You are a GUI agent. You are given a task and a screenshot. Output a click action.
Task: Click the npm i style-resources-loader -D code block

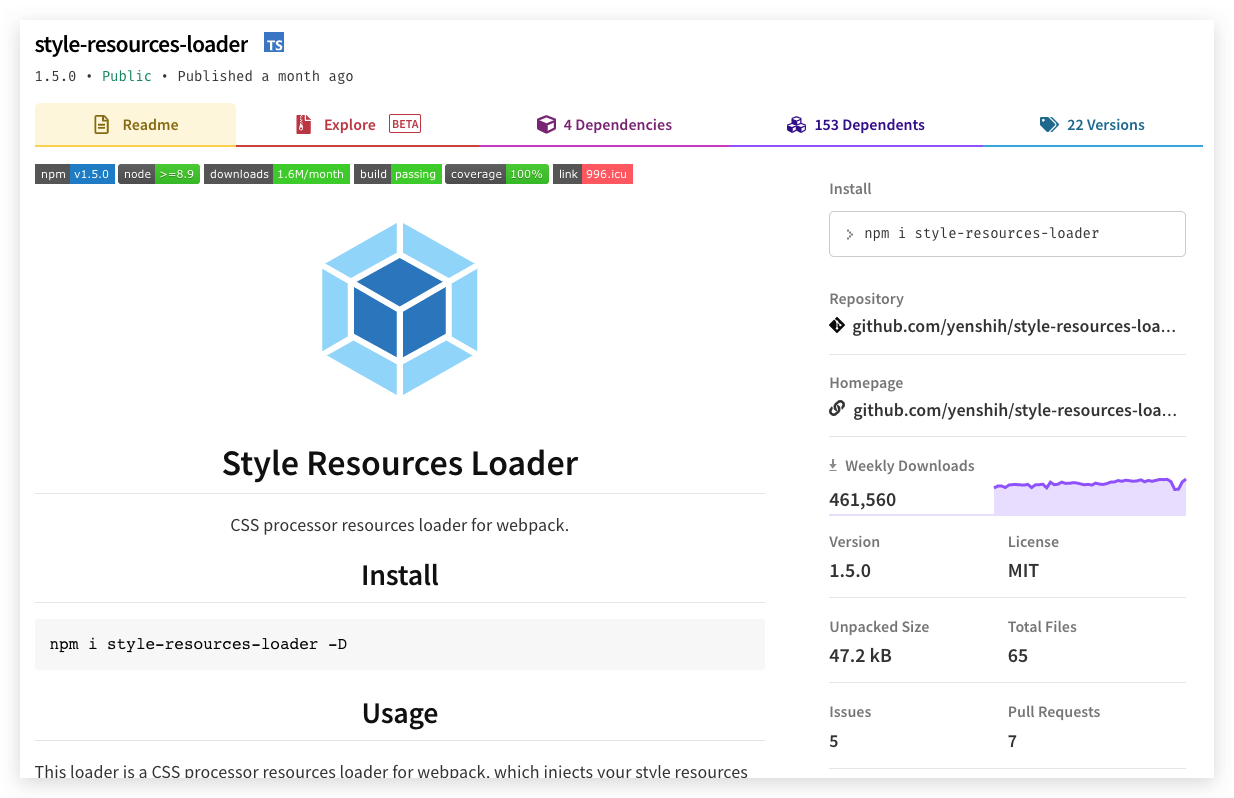coord(400,644)
